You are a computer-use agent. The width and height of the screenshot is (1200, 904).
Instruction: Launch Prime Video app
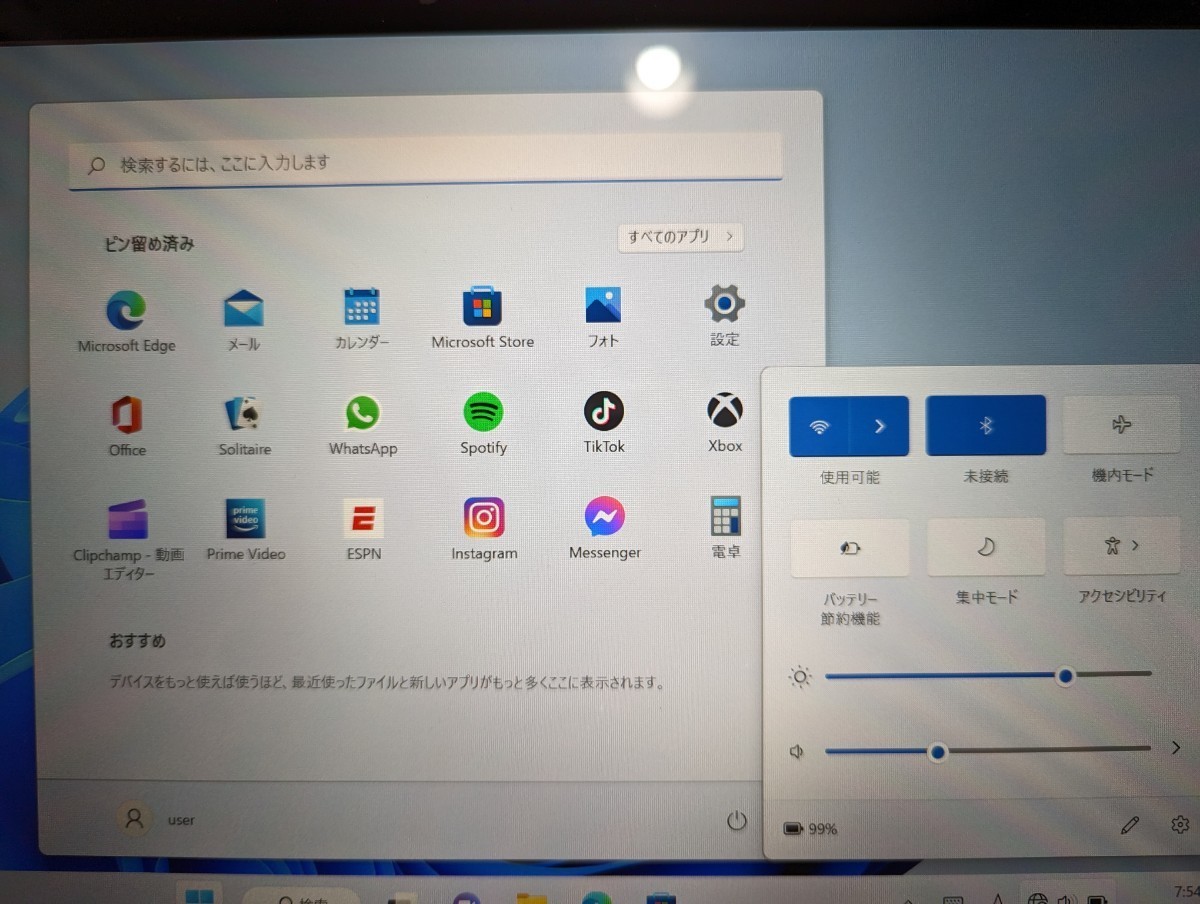(246, 531)
